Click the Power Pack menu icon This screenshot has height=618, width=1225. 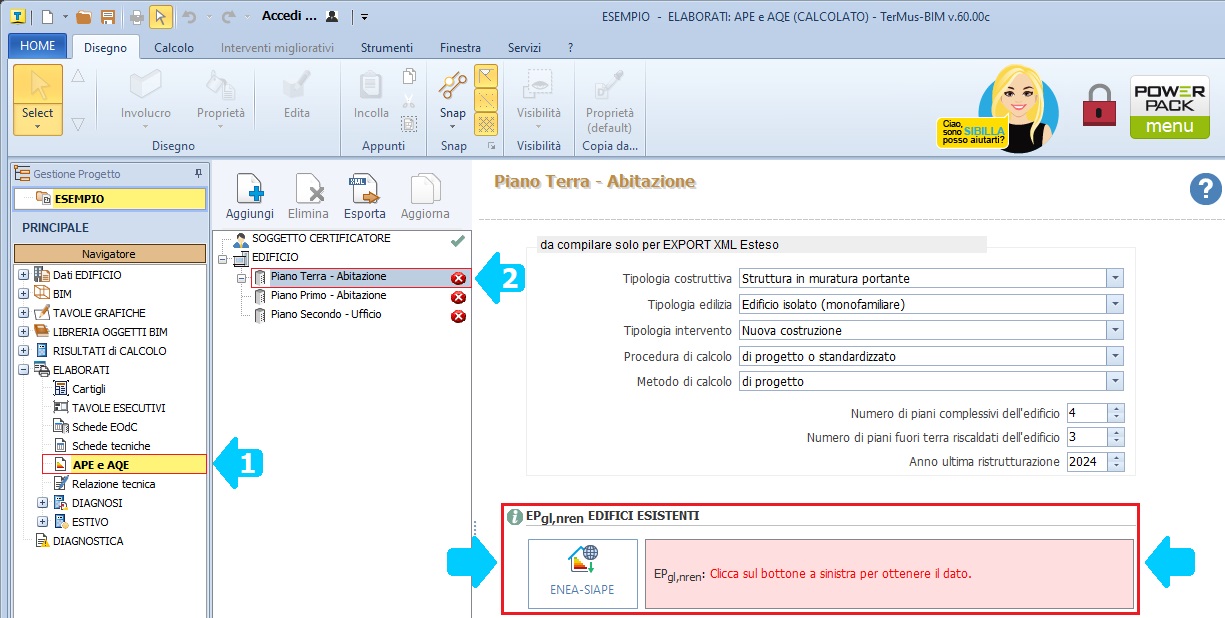(x=1169, y=108)
